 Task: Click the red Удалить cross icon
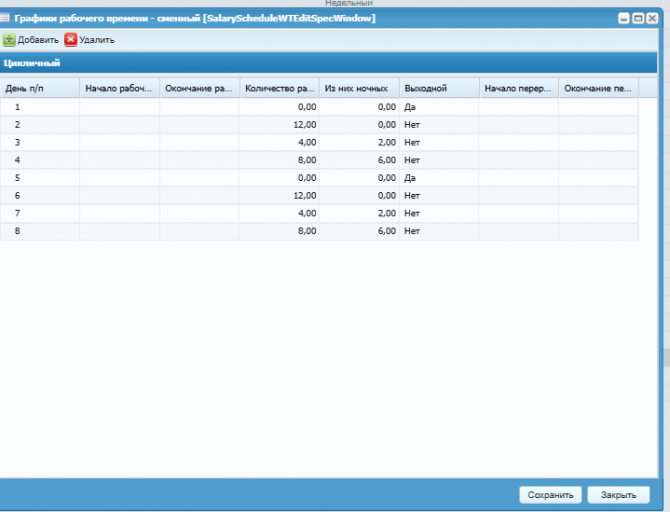coord(71,40)
